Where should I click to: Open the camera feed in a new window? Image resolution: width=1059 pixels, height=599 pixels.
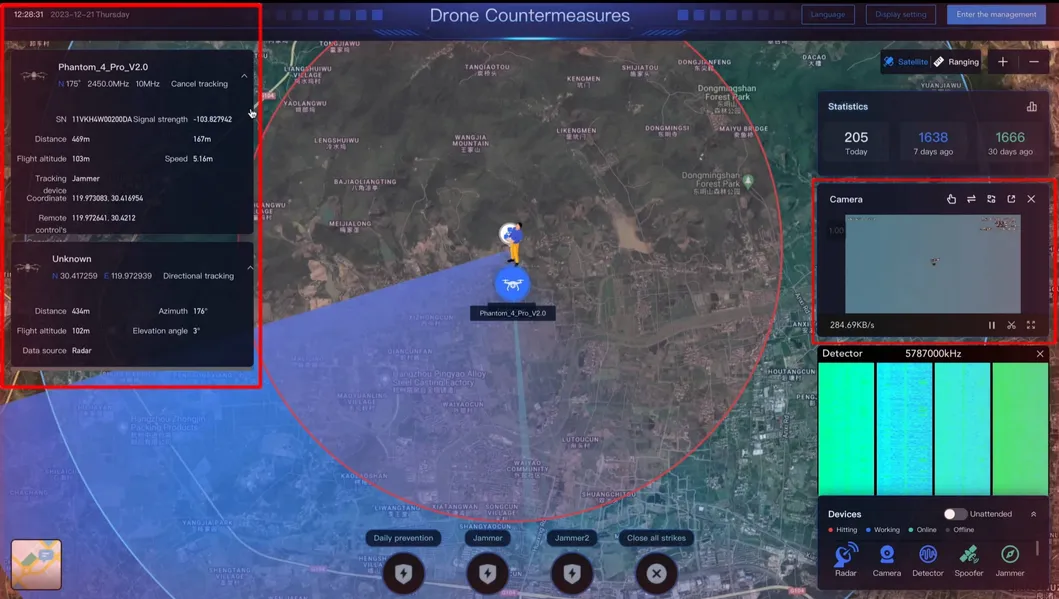click(x=1010, y=199)
